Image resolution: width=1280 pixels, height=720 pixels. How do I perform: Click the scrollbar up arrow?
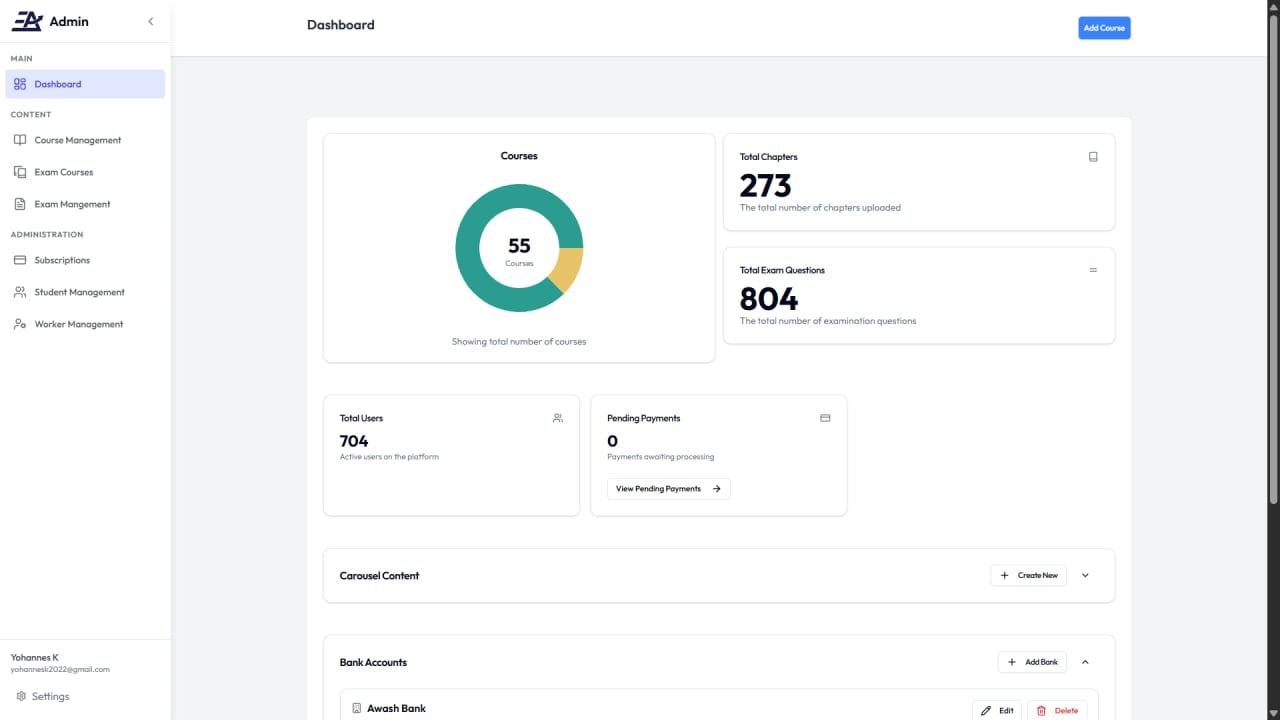tap(1273, 7)
